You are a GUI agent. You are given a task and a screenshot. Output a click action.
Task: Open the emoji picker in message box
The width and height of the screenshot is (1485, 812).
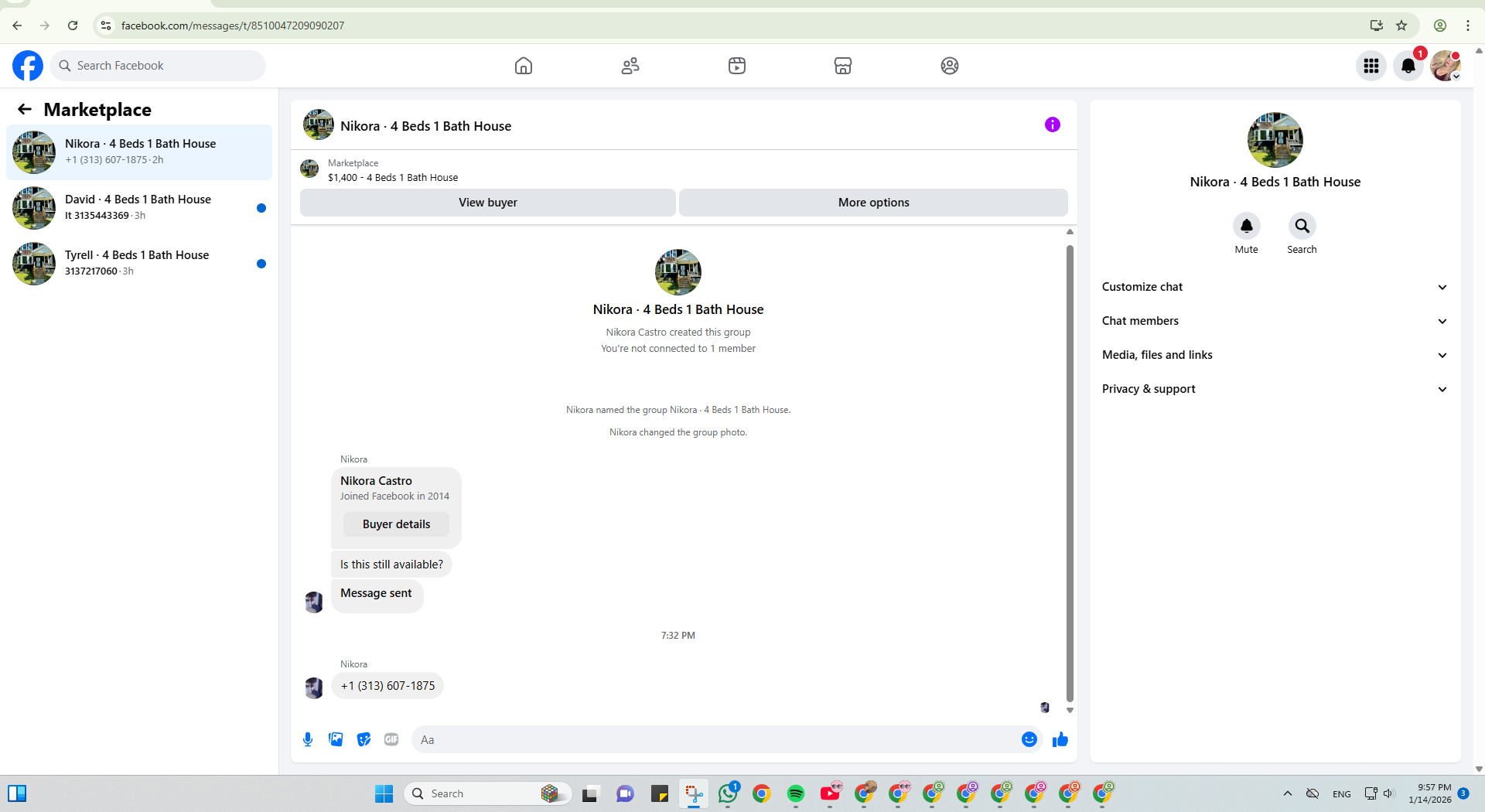(1029, 739)
